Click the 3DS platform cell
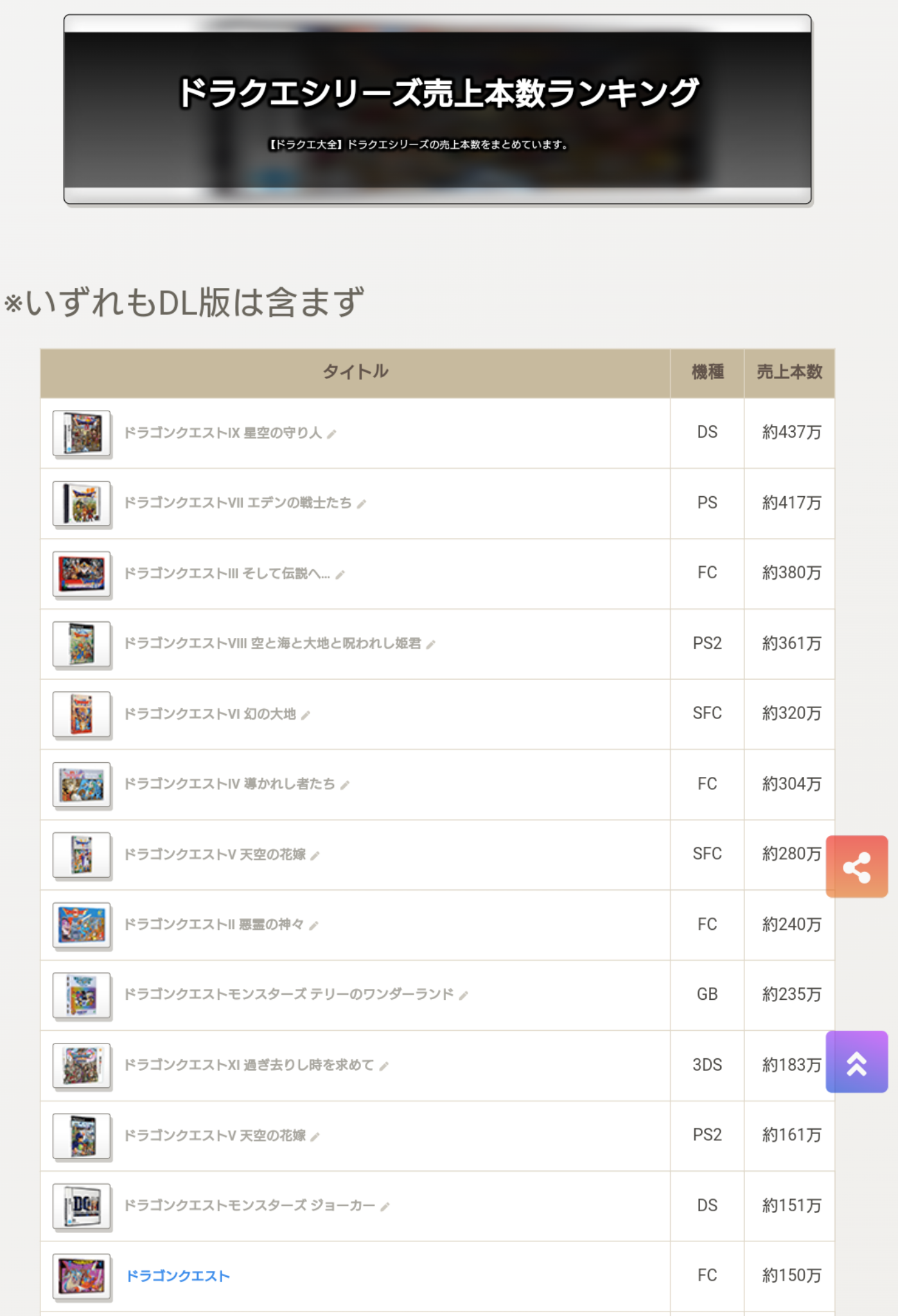Screen dimensions: 898x1316 (x=707, y=1065)
